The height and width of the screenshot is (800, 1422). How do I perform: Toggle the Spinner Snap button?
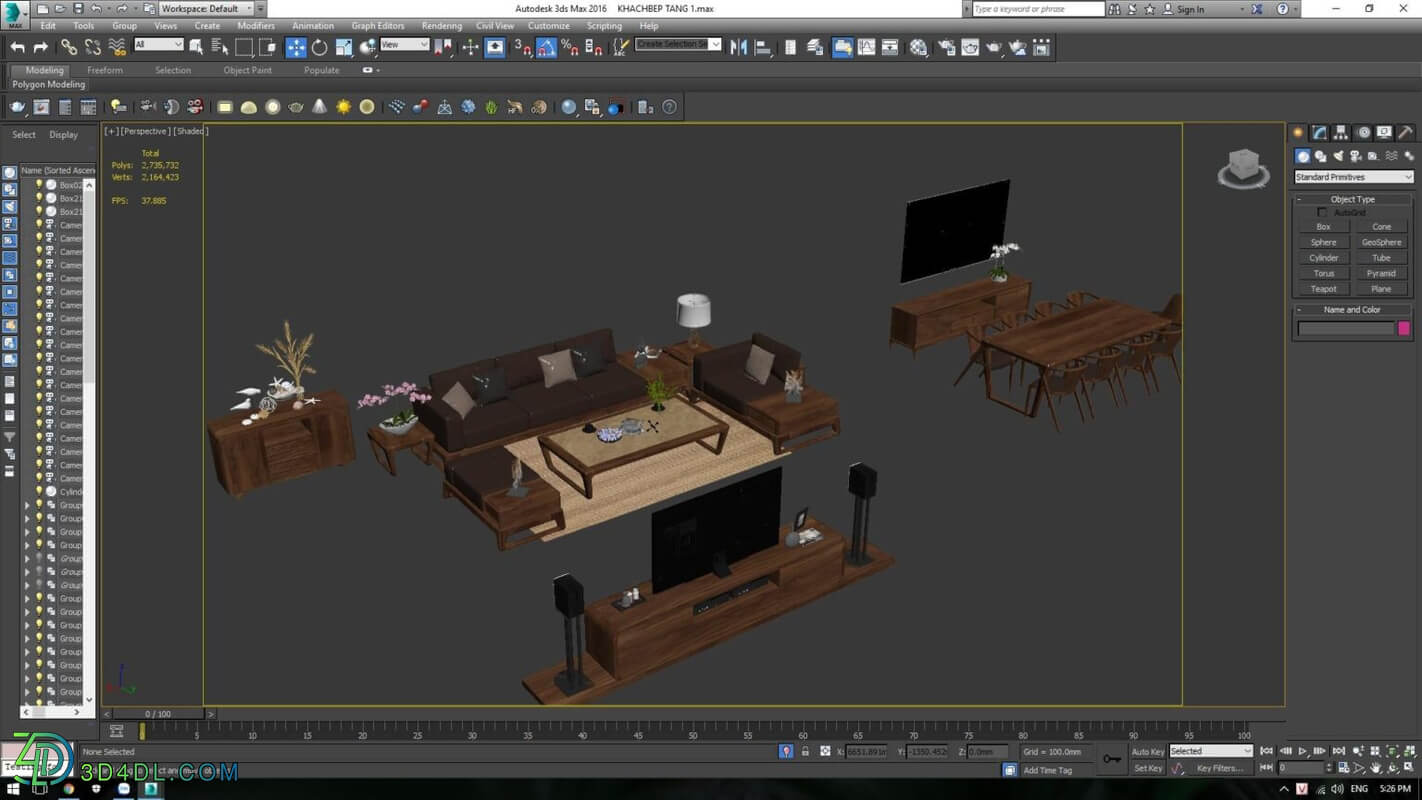pyautogui.click(x=594, y=47)
